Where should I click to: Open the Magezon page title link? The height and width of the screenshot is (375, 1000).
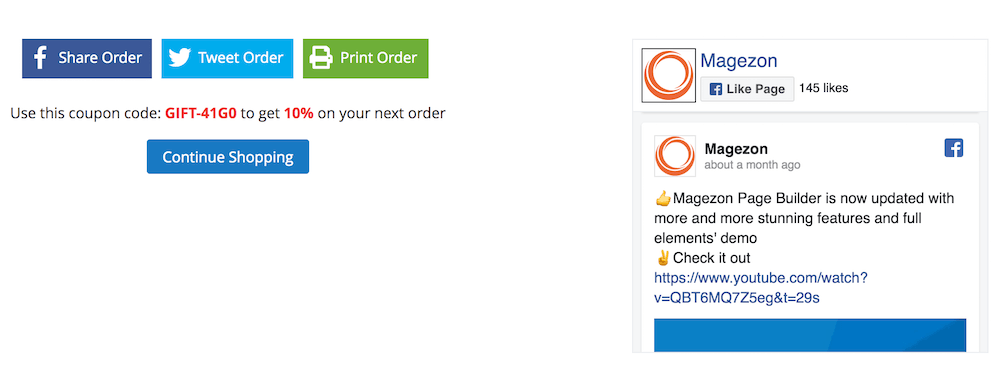739,61
